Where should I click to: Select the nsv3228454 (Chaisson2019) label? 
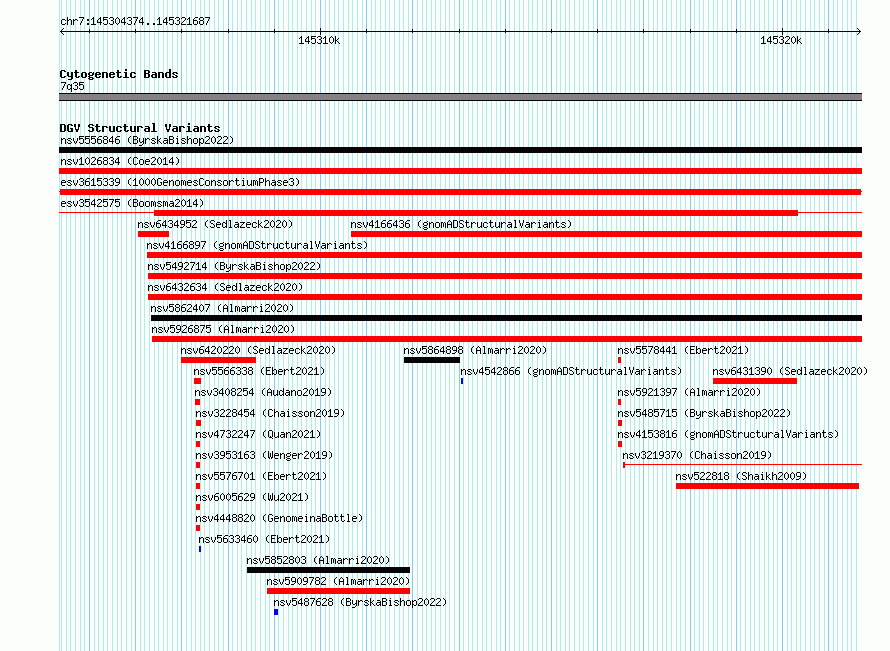point(270,413)
